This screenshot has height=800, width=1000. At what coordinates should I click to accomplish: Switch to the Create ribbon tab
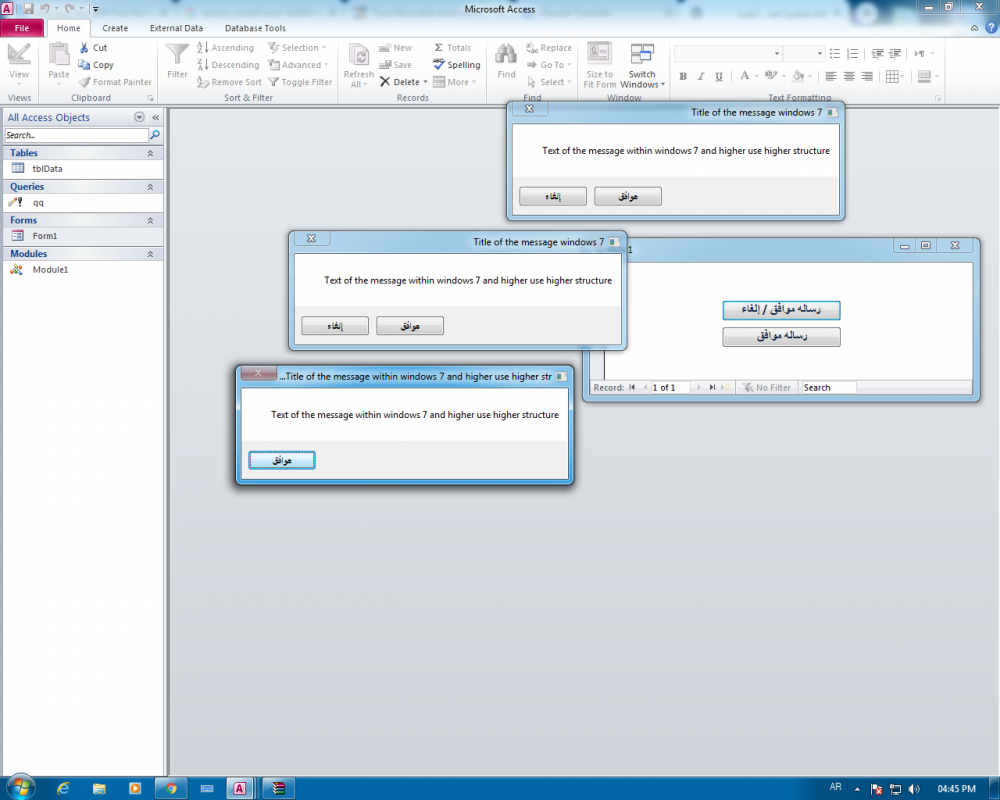tap(115, 28)
